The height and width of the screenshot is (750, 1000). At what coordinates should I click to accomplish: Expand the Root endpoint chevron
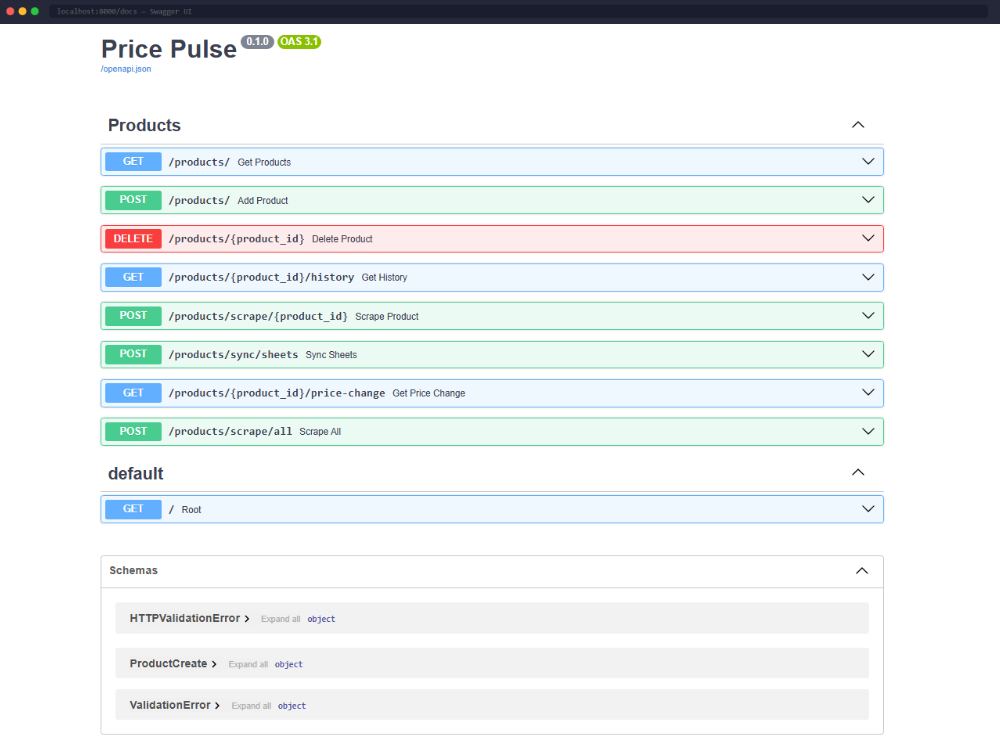coord(868,509)
